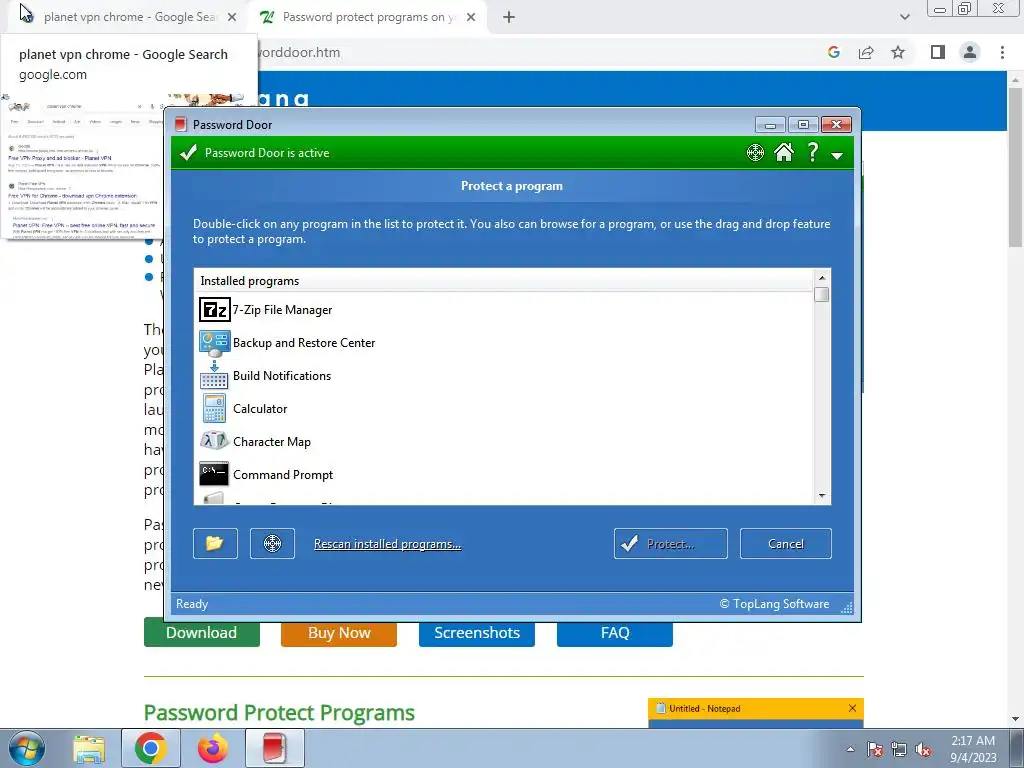Bookmark this page with star icon
The width and height of the screenshot is (1024, 768).
click(898, 52)
